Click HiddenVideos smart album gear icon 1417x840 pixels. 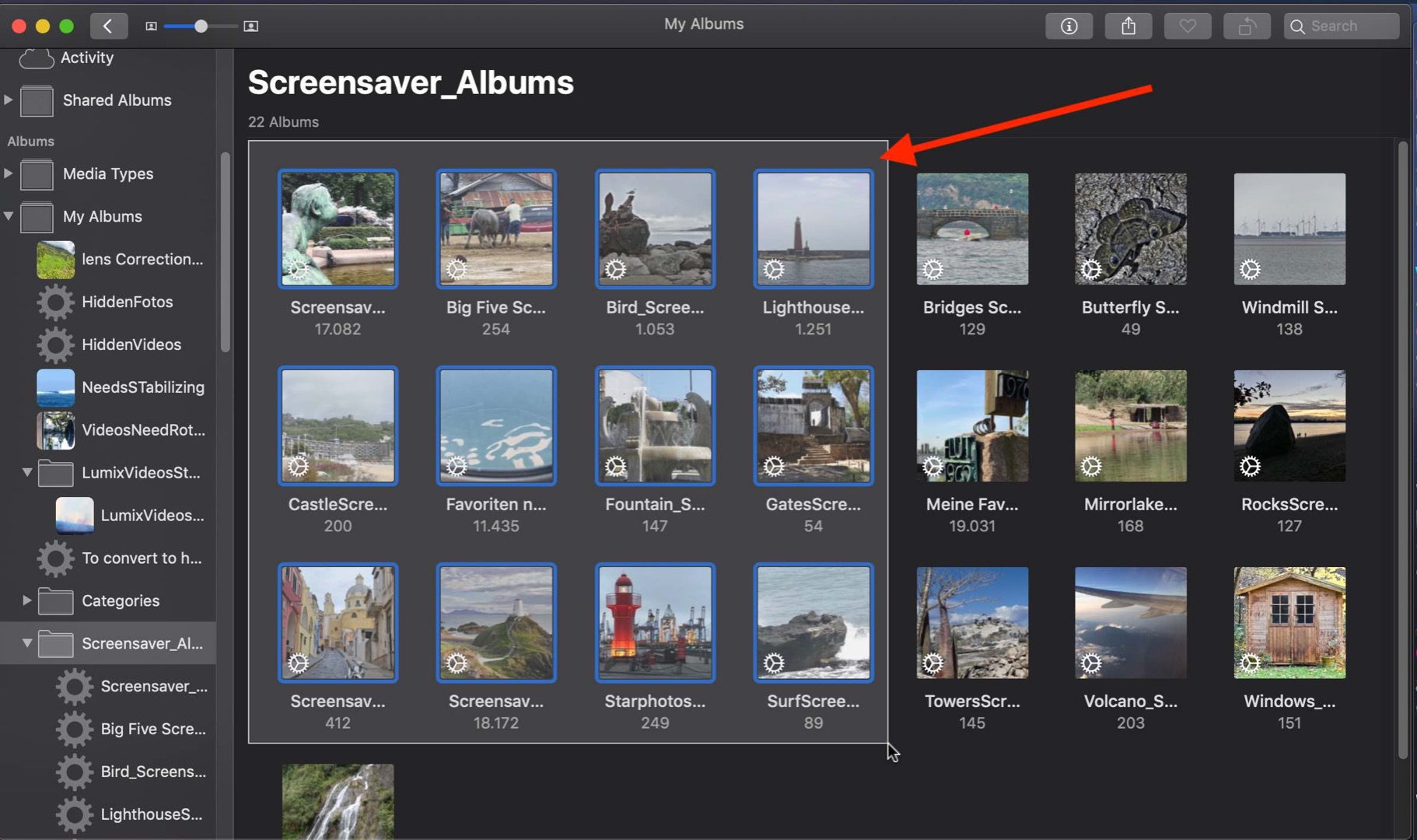pyautogui.click(x=55, y=345)
